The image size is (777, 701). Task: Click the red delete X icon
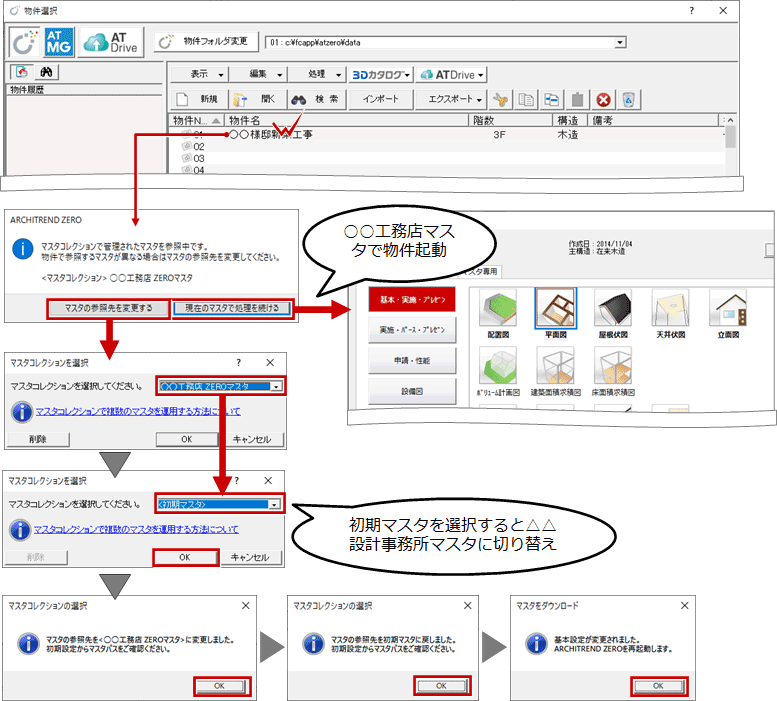[x=603, y=100]
